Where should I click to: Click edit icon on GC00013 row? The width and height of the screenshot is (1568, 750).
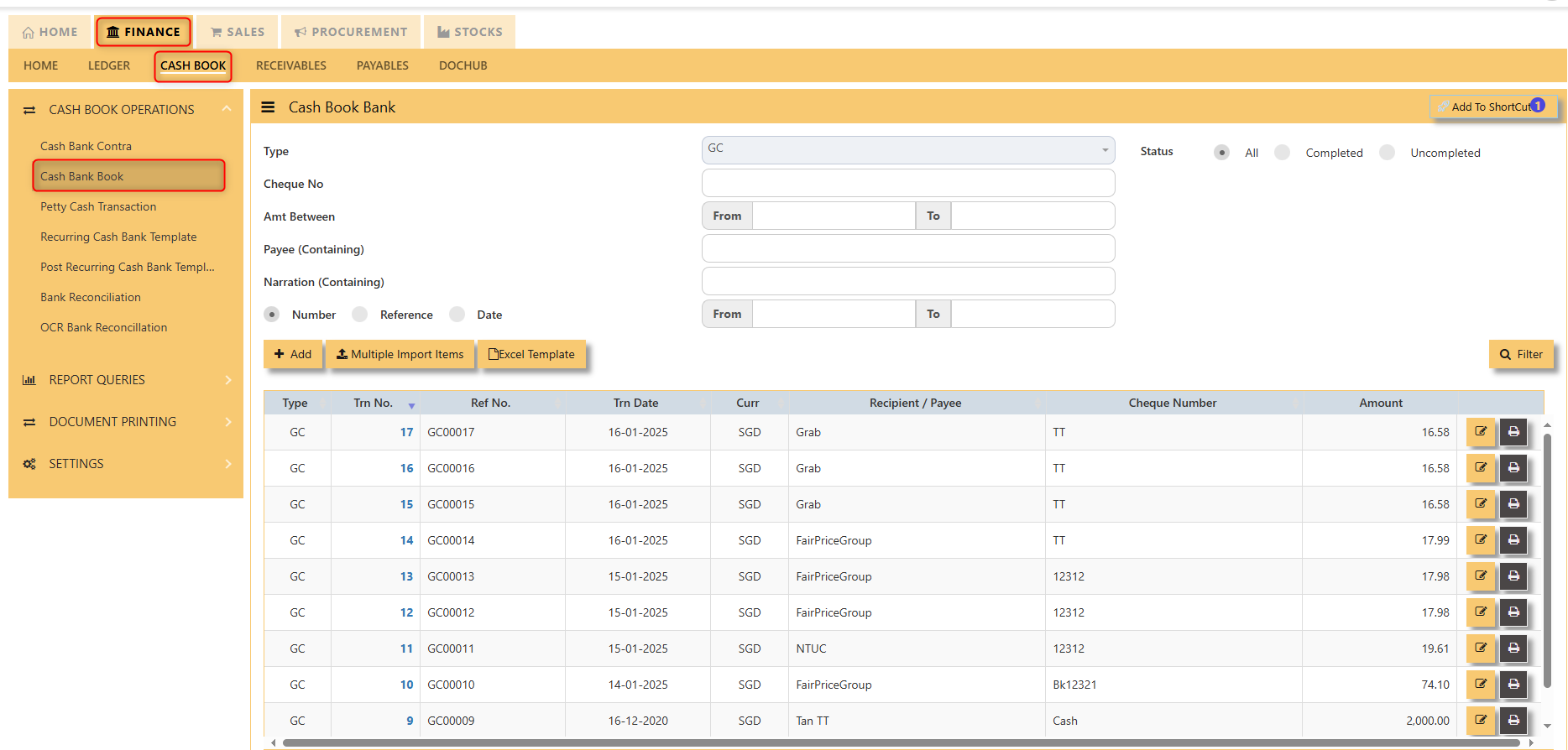[x=1481, y=576]
